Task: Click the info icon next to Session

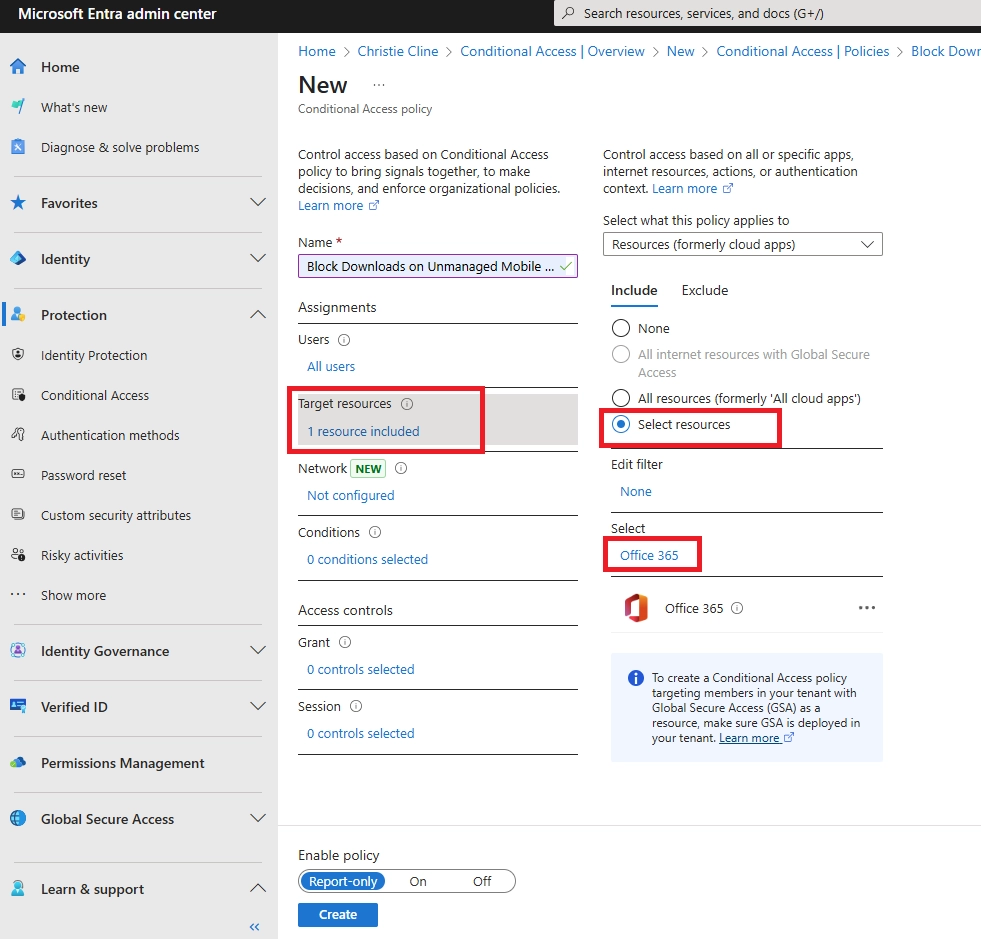Action: tap(356, 706)
